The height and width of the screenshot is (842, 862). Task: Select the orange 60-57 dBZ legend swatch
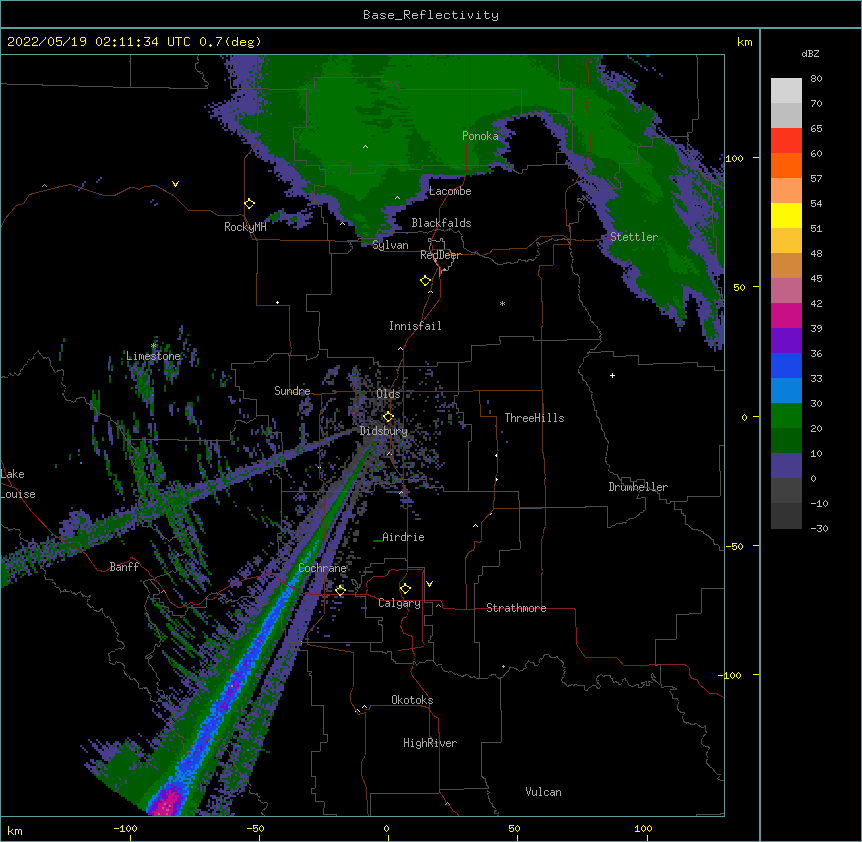click(786, 165)
